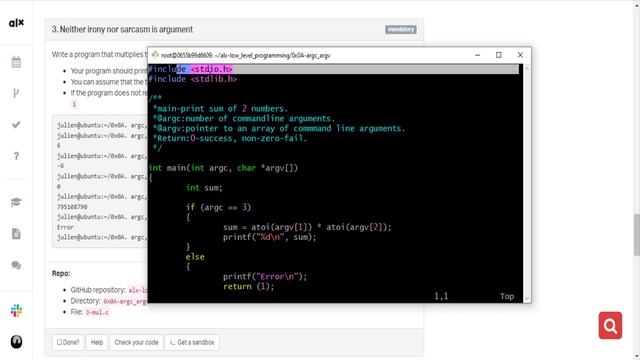Click the 'Error' output in the example block
The image size is (640, 360).
pos(65,227)
